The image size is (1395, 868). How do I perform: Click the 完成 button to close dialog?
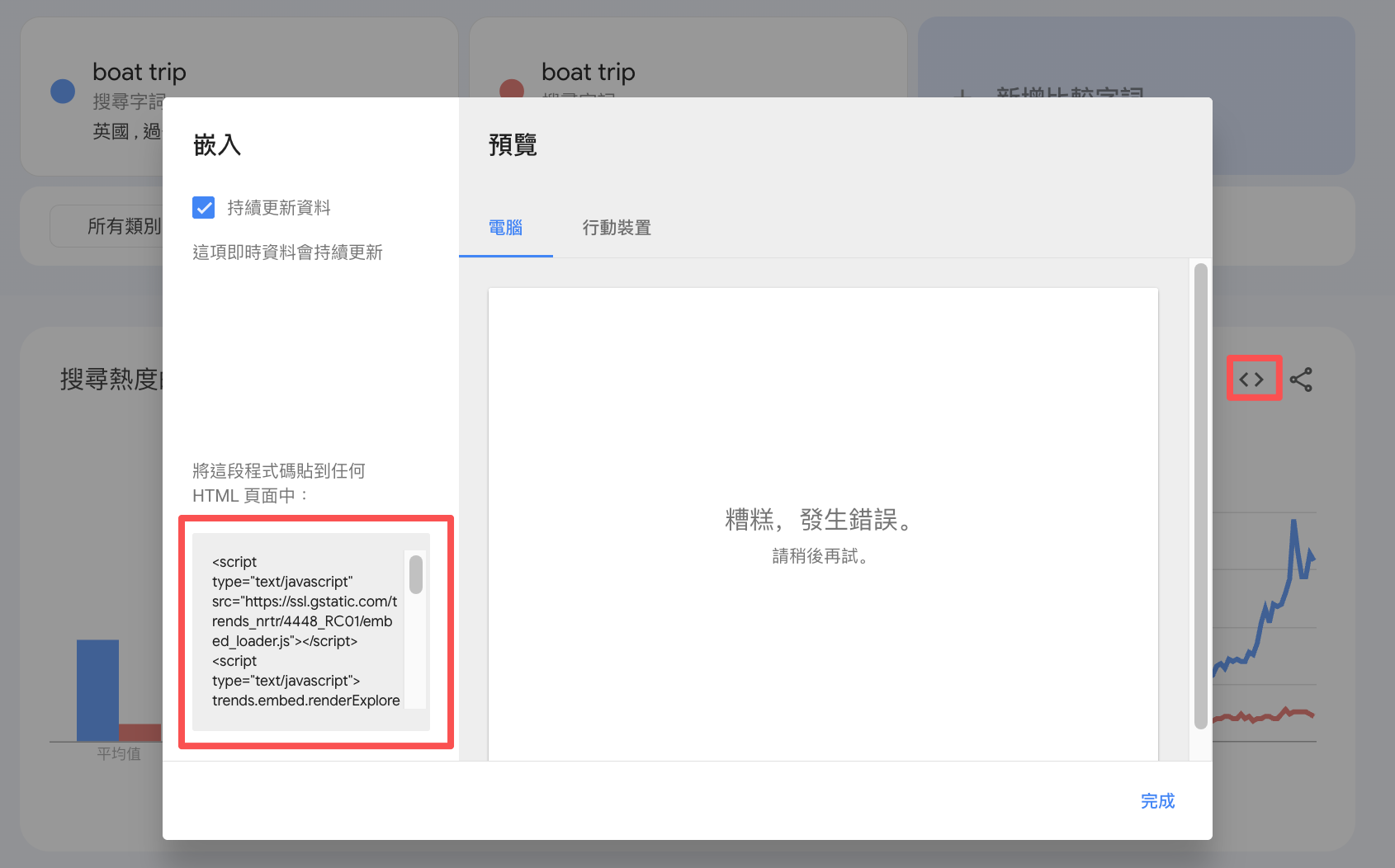point(1157,801)
